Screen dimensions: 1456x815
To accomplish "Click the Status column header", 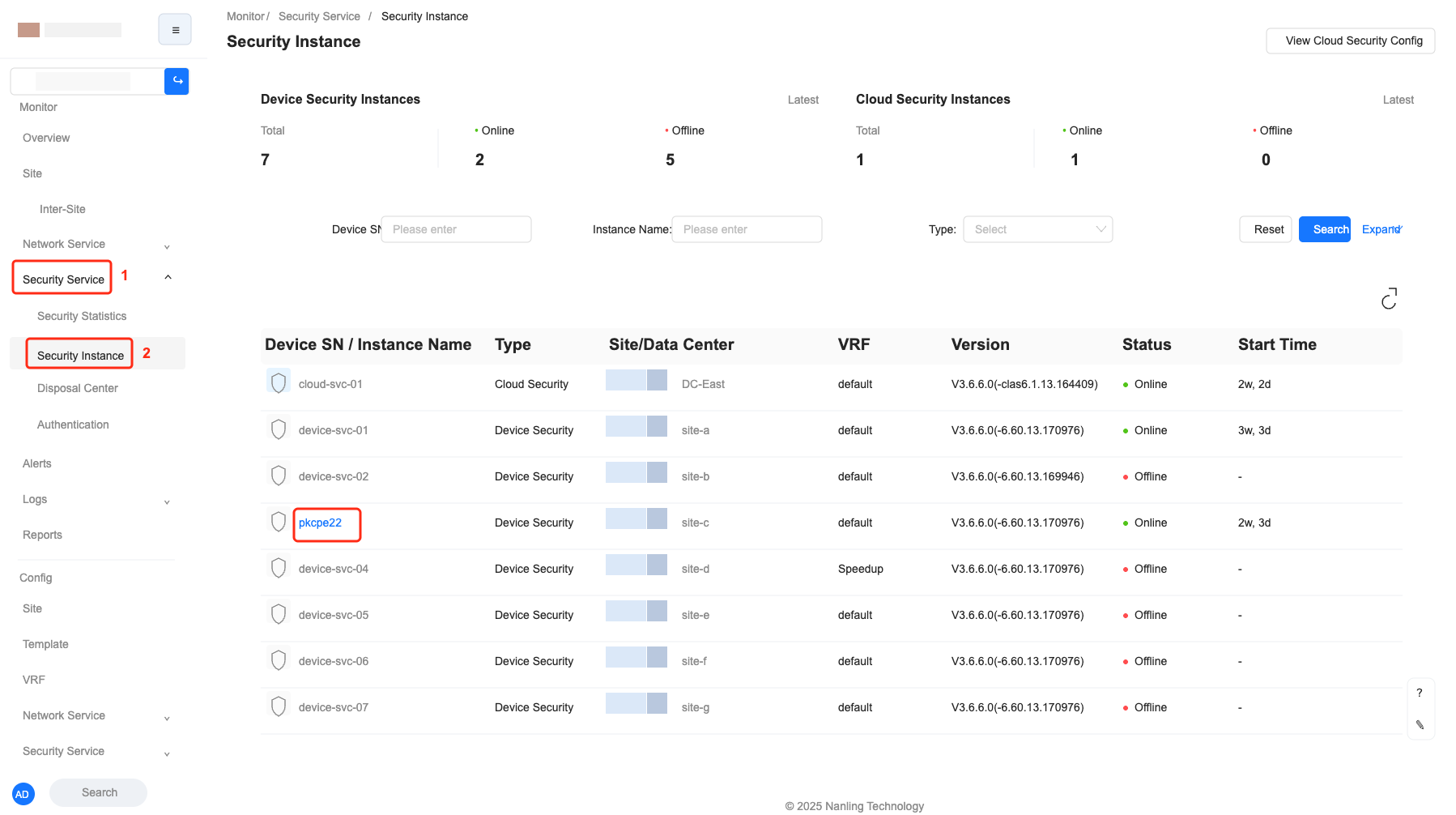I will tap(1147, 344).
